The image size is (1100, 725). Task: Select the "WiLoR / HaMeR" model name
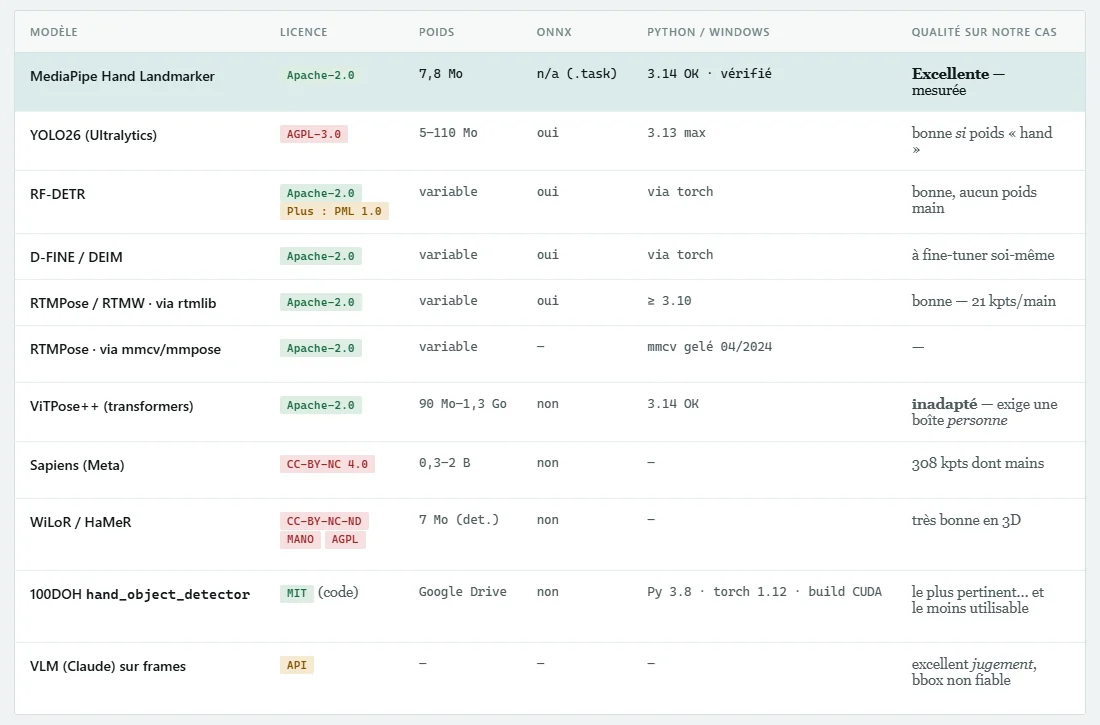(81, 521)
